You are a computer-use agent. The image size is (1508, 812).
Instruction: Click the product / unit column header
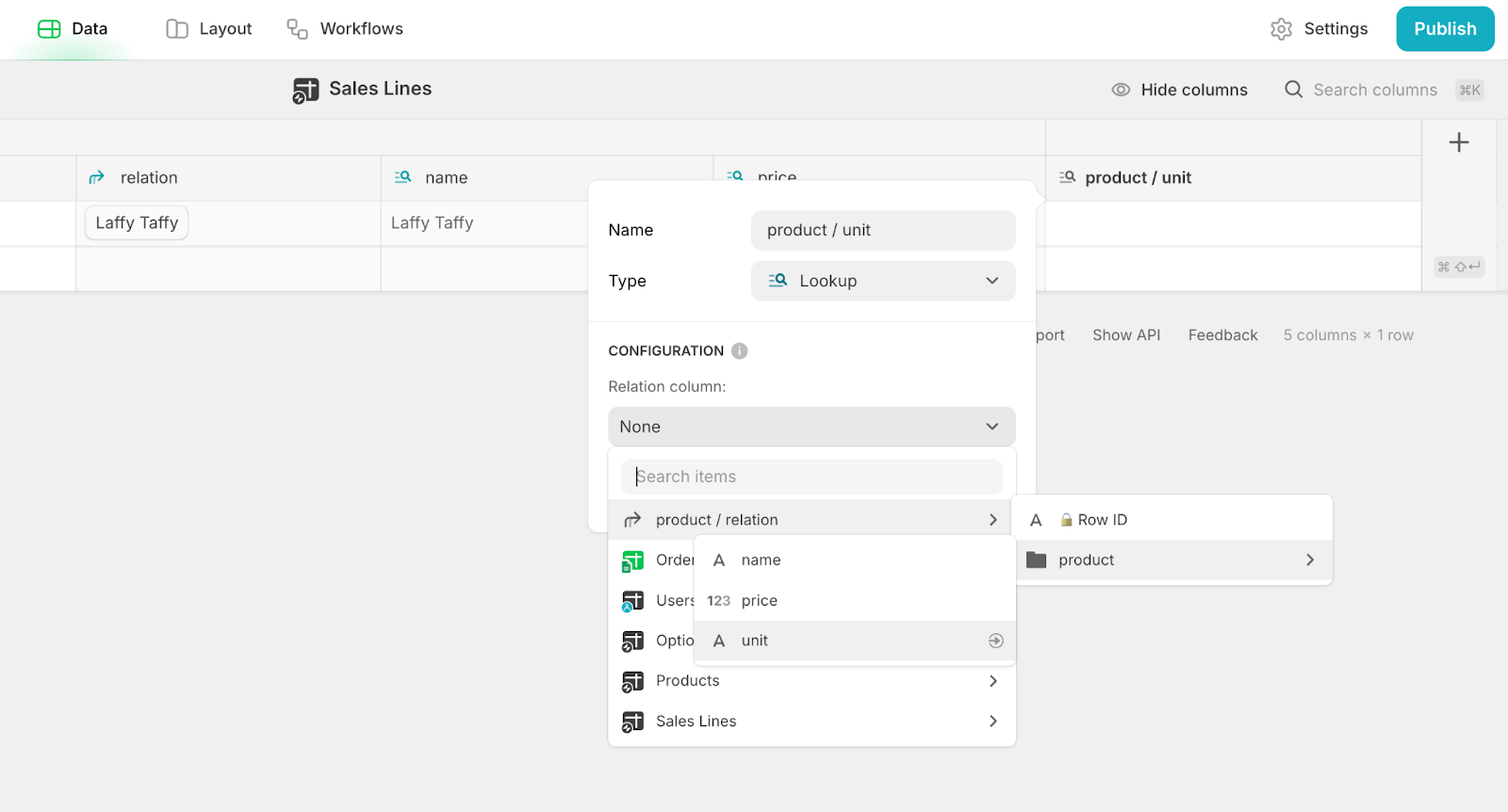point(1233,178)
